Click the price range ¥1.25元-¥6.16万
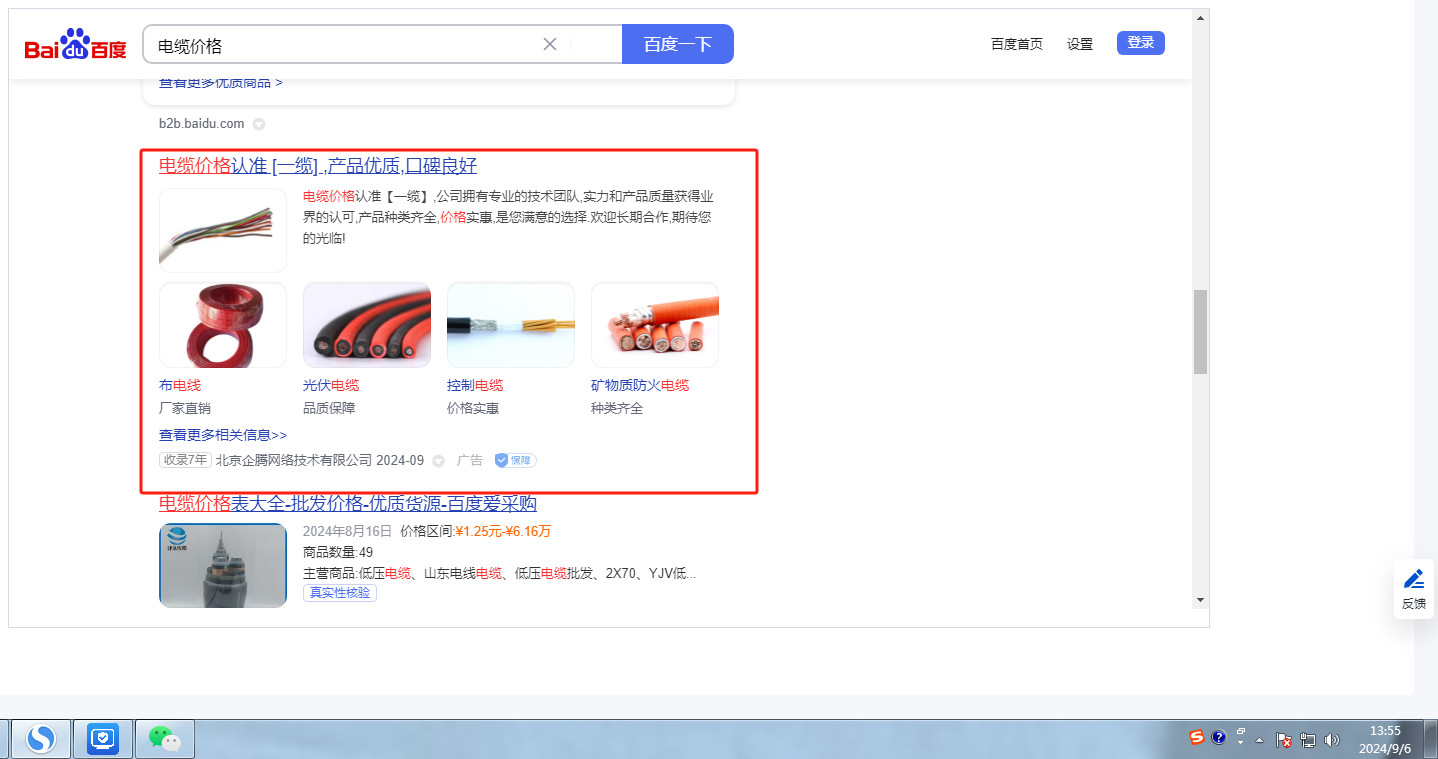1438x759 pixels. pos(503,531)
